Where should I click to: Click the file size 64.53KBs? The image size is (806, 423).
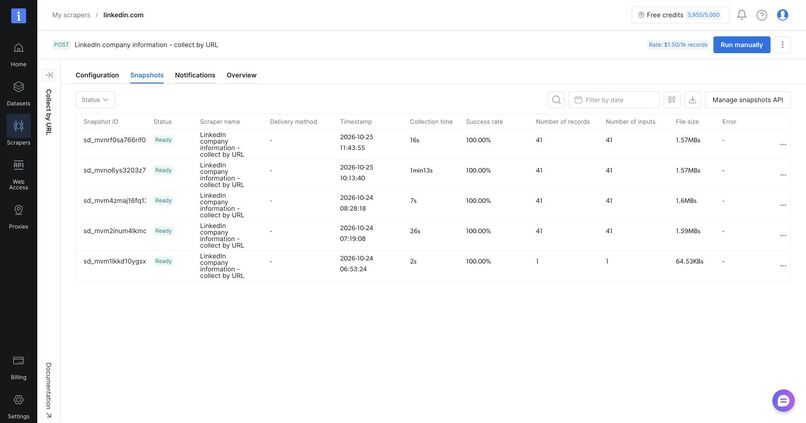pyautogui.click(x=689, y=261)
